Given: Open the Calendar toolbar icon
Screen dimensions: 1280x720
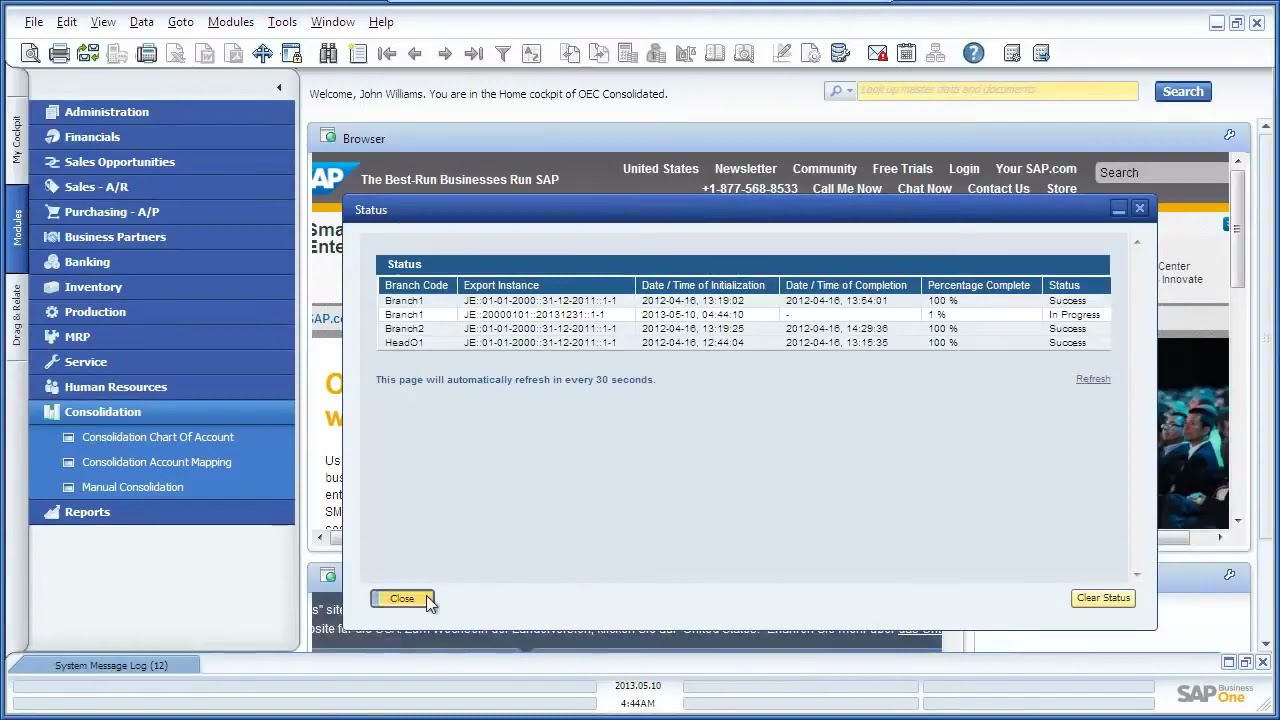Looking at the screenshot, I should coord(906,53).
